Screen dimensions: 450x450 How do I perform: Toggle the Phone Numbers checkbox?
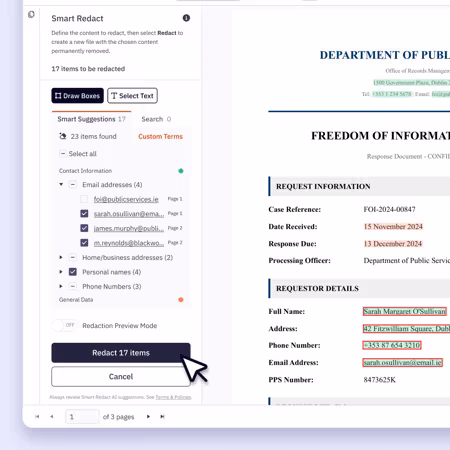73,286
